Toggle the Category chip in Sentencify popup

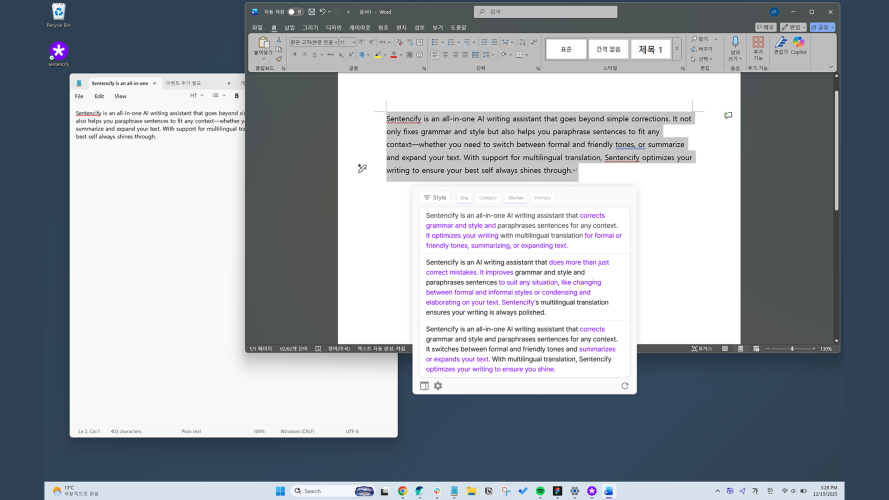click(x=488, y=198)
